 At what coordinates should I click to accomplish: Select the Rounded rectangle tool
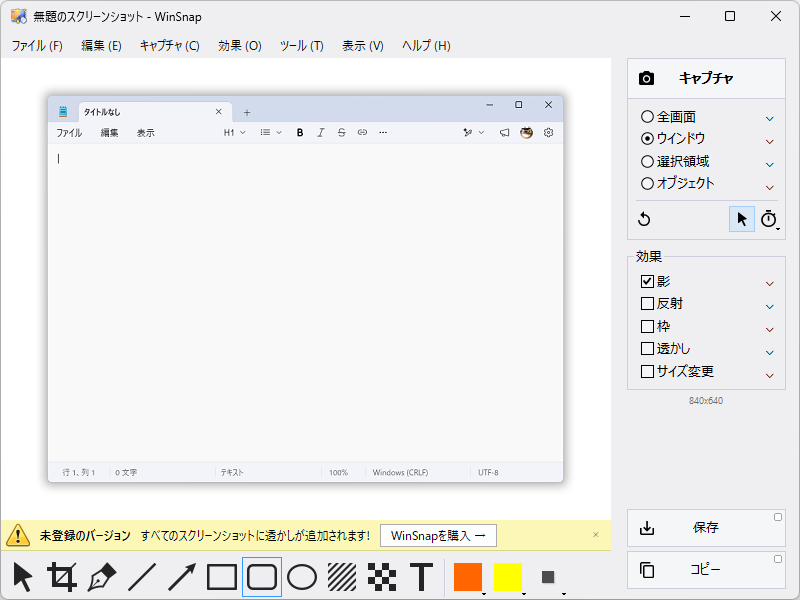click(262, 577)
